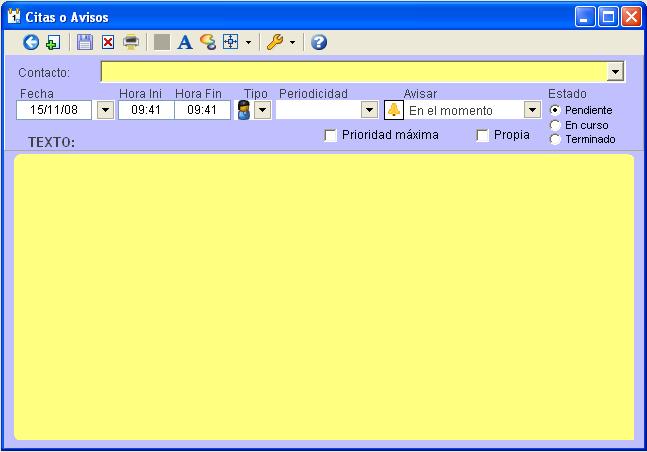The width and height of the screenshot is (647, 452).
Task: Open the color palette icon
Action: click(x=208, y=42)
